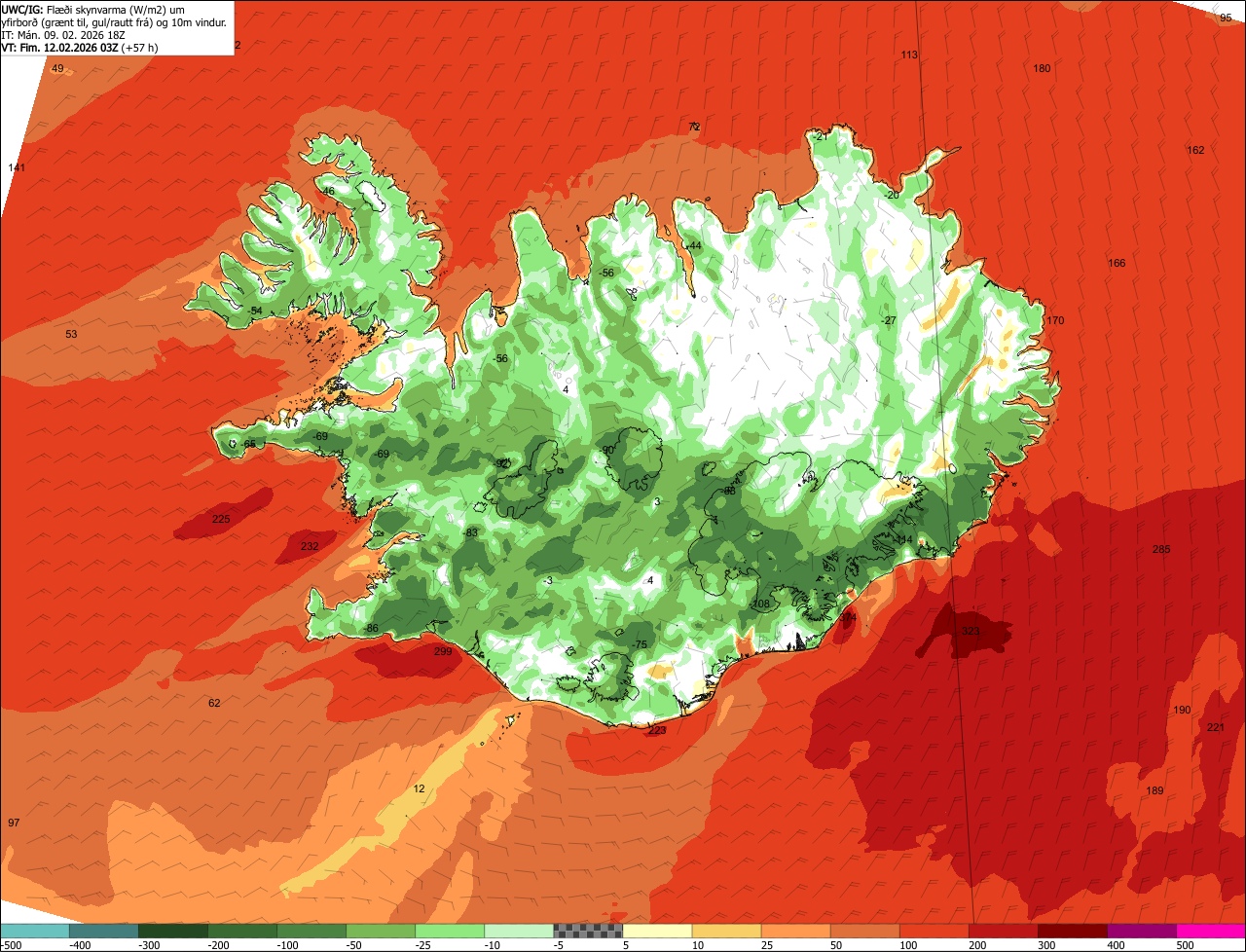Click the map value 97 in the lower left
The image size is (1246, 952).
[14, 824]
